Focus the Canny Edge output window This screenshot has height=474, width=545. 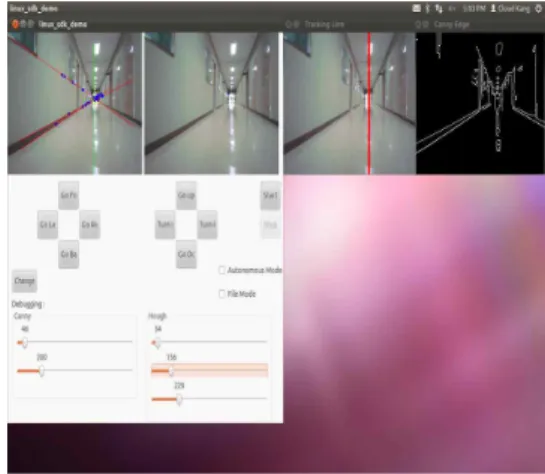pos(480,104)
